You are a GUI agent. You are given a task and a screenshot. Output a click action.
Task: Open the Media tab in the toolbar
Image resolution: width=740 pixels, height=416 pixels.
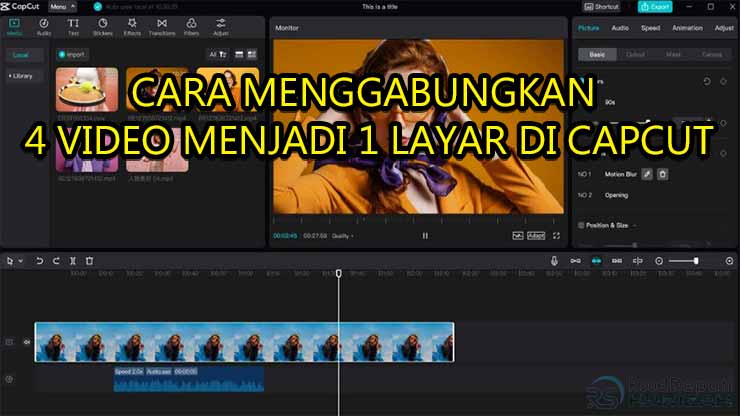14,27
